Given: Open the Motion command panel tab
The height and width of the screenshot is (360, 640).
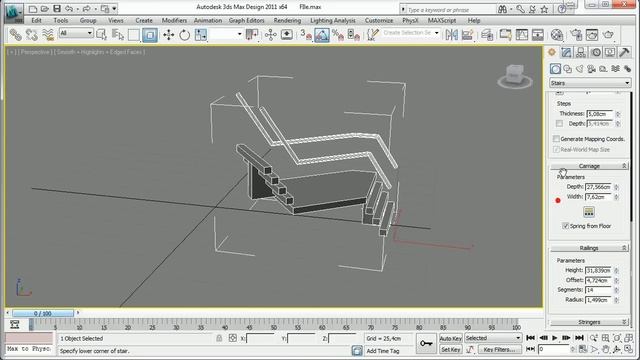Looking at the screenshot, I should [x=596, y=52].
